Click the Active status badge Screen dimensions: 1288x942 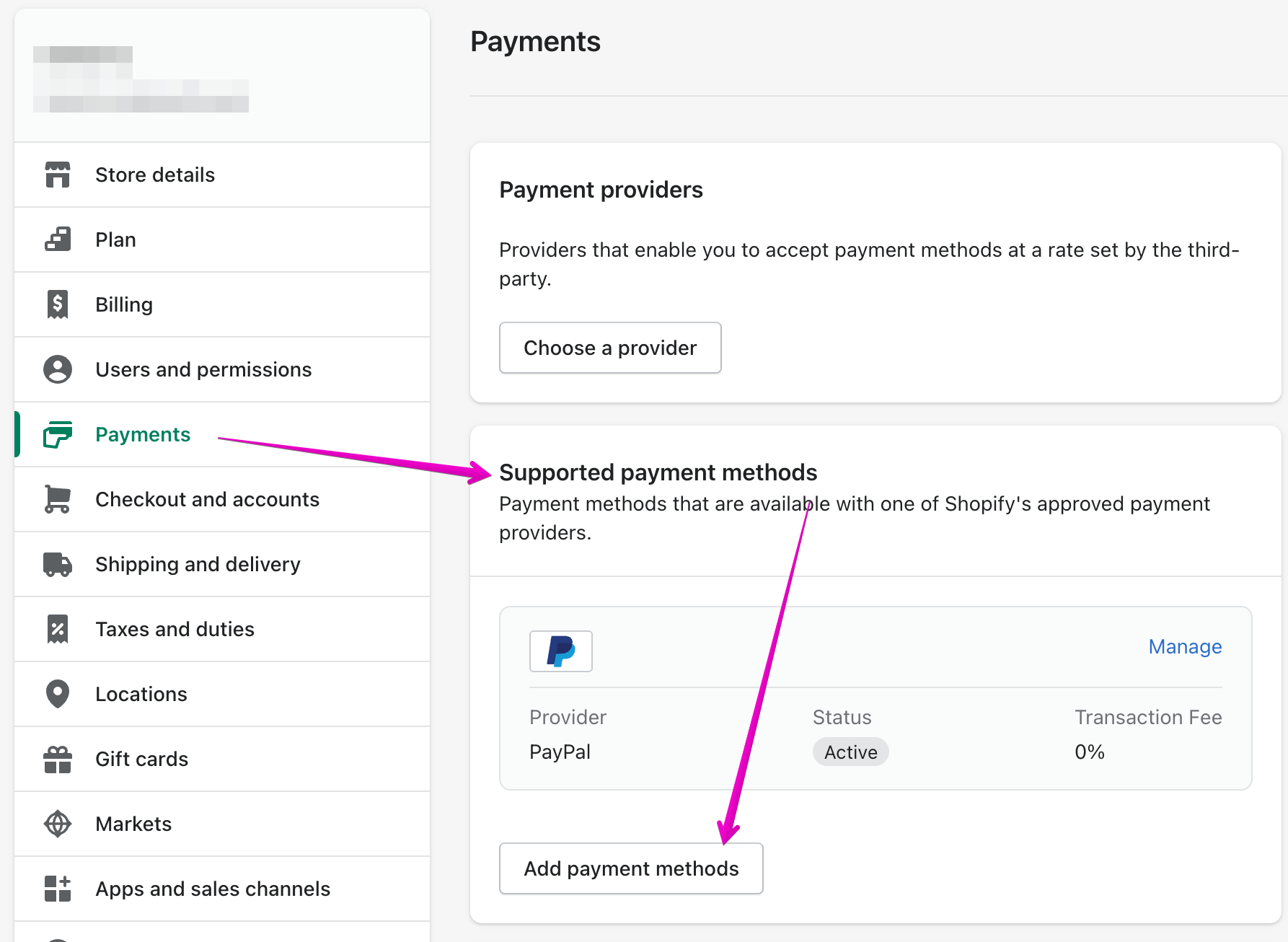[850, 752]
